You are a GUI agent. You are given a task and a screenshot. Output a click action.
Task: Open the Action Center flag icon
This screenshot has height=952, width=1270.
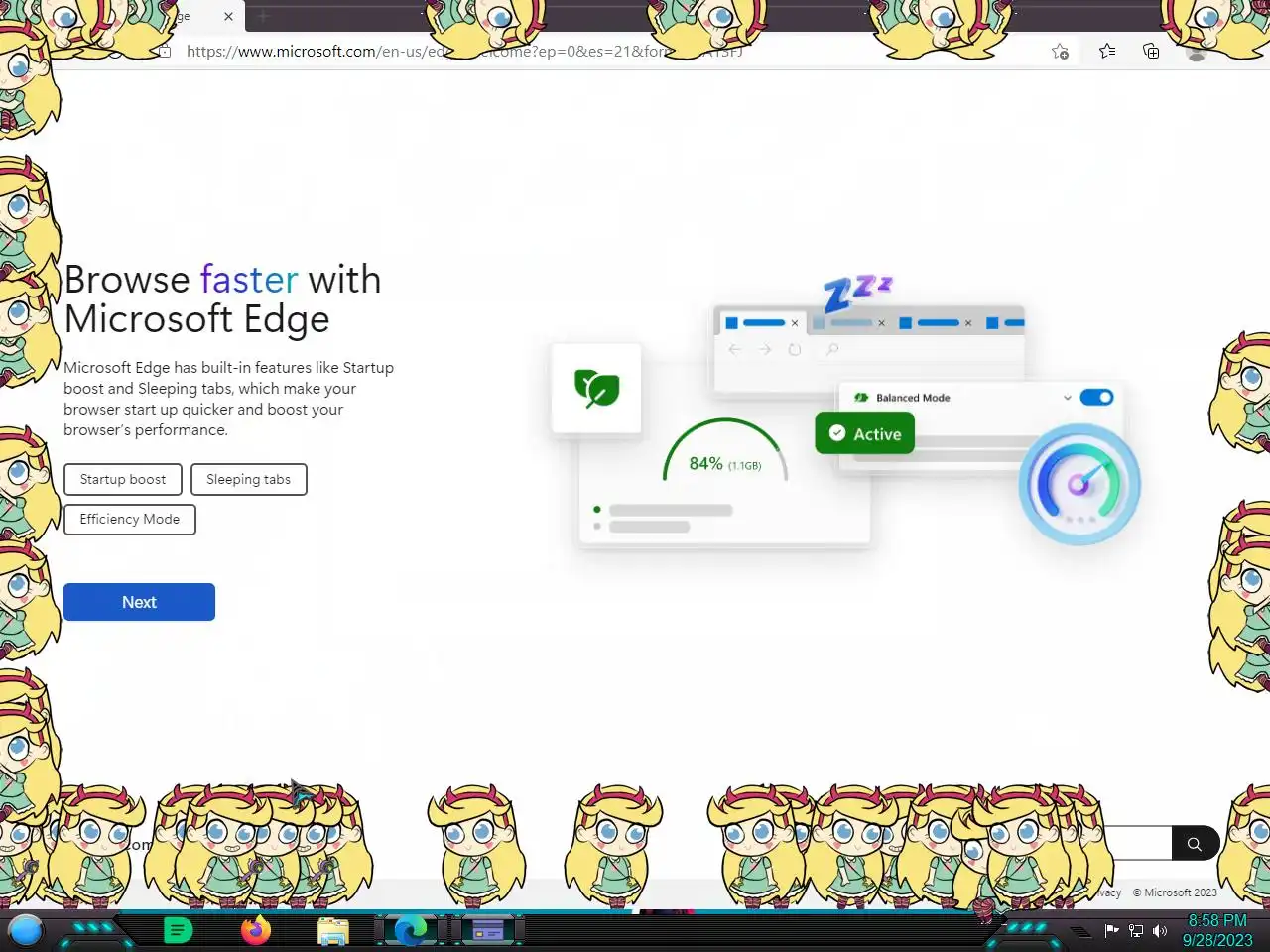[1111, 930]
